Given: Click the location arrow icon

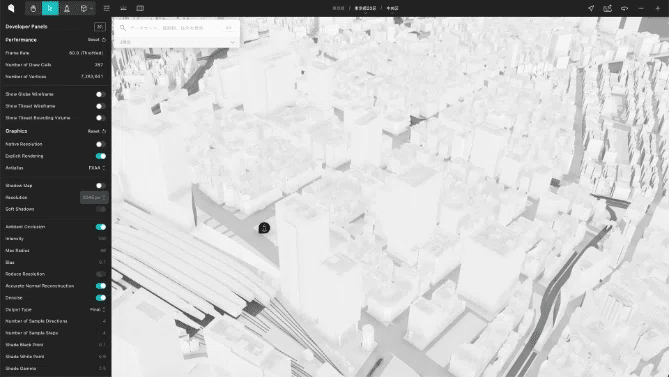Looking at the screenshot, I should (591, 8).
